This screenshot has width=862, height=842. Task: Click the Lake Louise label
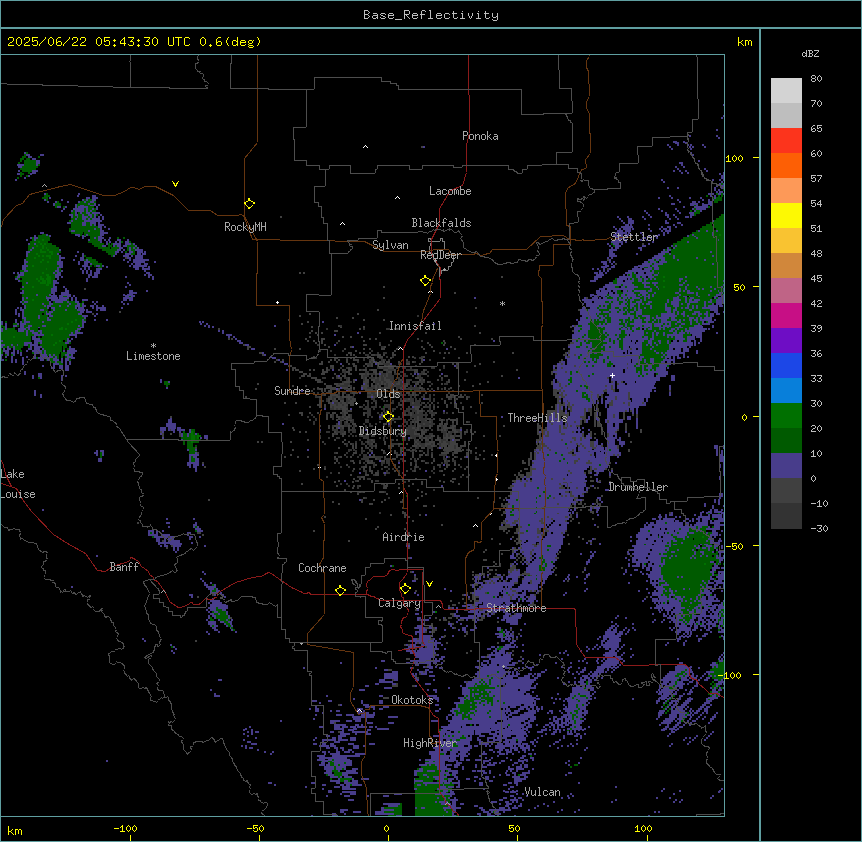click(18, 484)
